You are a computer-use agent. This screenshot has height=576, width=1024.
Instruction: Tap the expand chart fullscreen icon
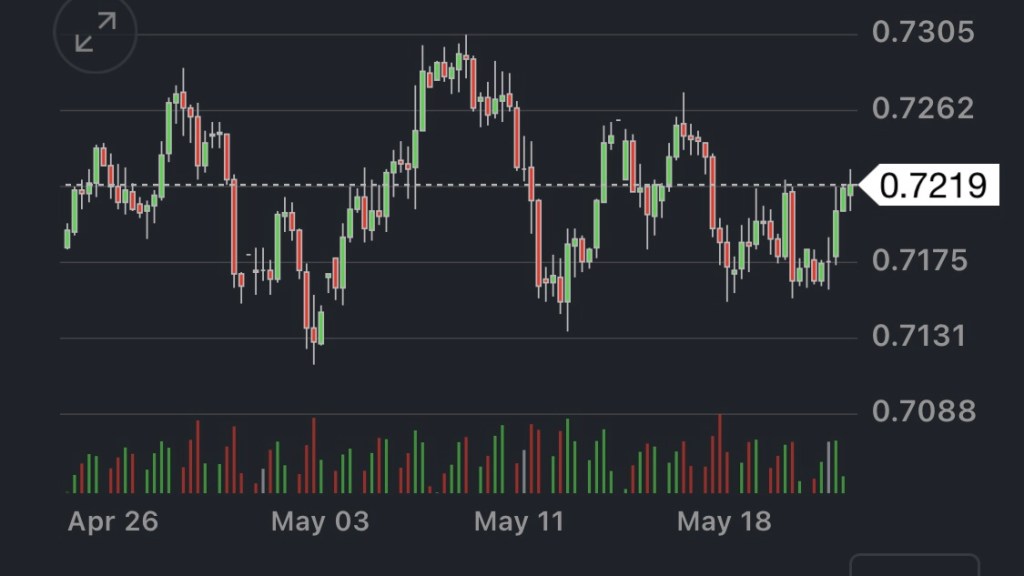95,33
